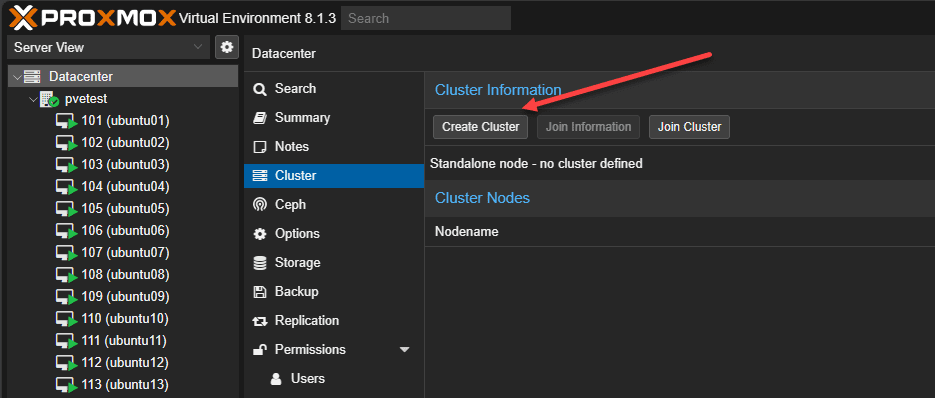Select the Datacenter server icon in tree
Image resolution: width=935 pixels, height=398 pixels.
click(x=32, y=76)
